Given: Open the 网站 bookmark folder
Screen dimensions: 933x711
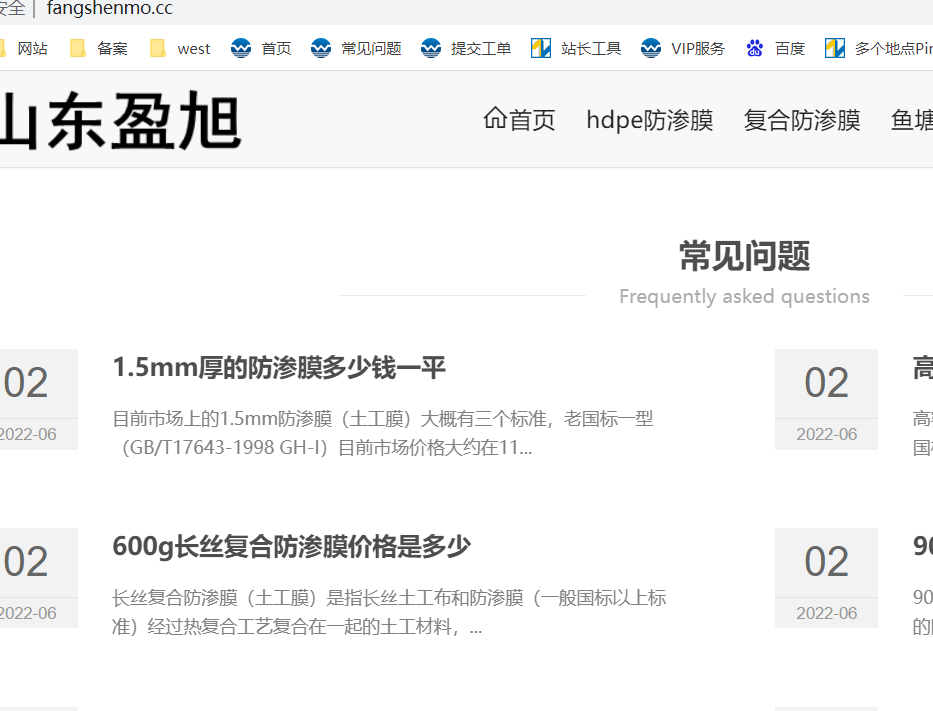Looking at the screenshot, I should pos(22,48).
